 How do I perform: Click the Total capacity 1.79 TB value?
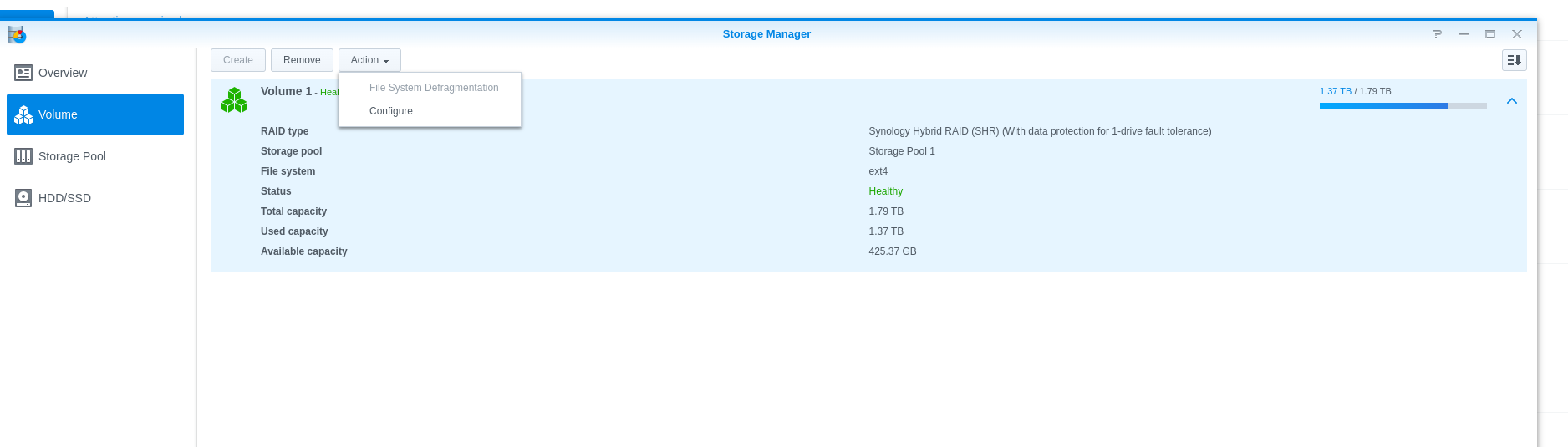886,211
